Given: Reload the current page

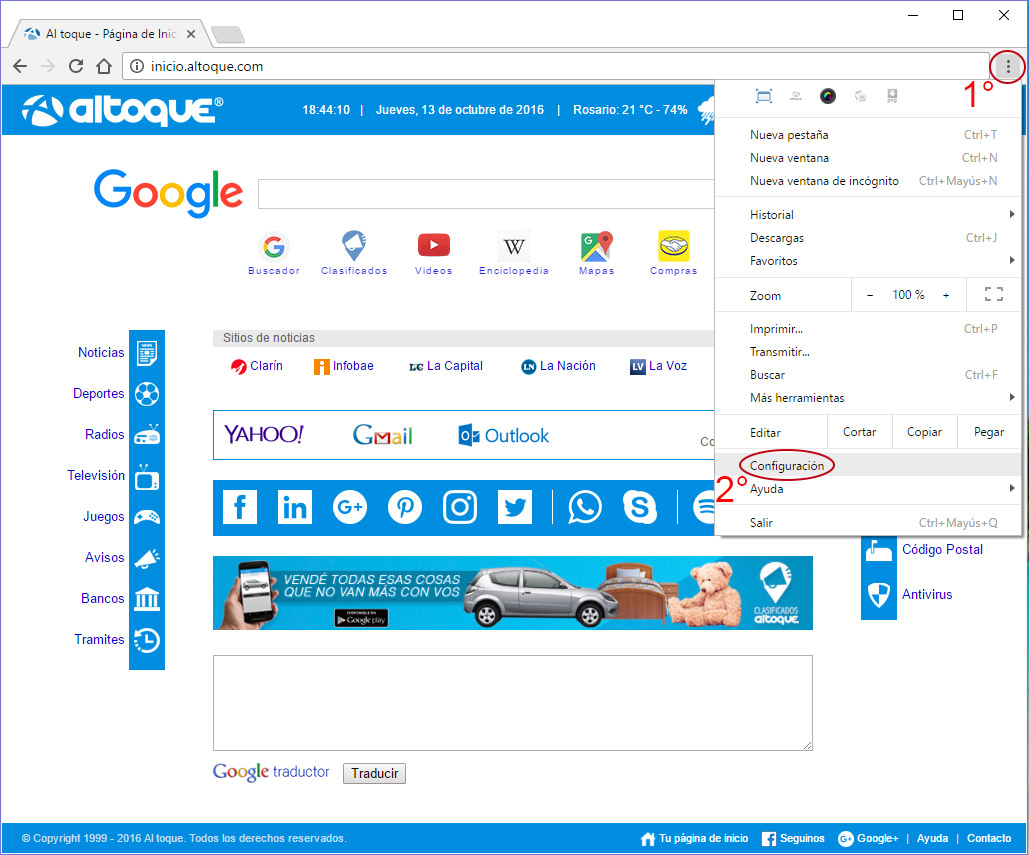Looking at the screenshot, I should click(76, 66).
